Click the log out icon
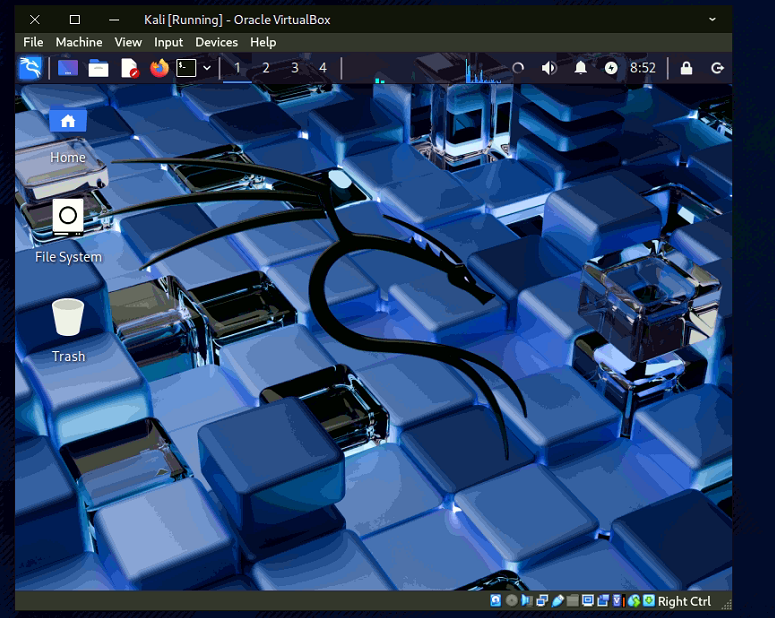 click(x=717, y=68)
